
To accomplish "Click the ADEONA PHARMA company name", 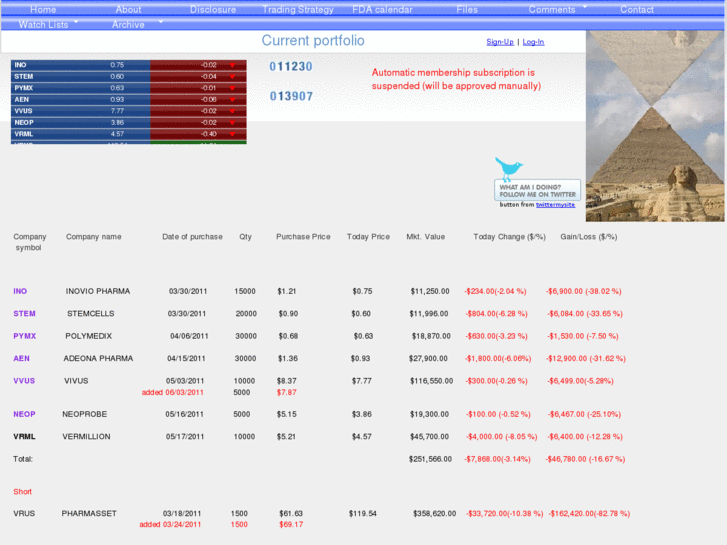I will click(x=98, y=358).
